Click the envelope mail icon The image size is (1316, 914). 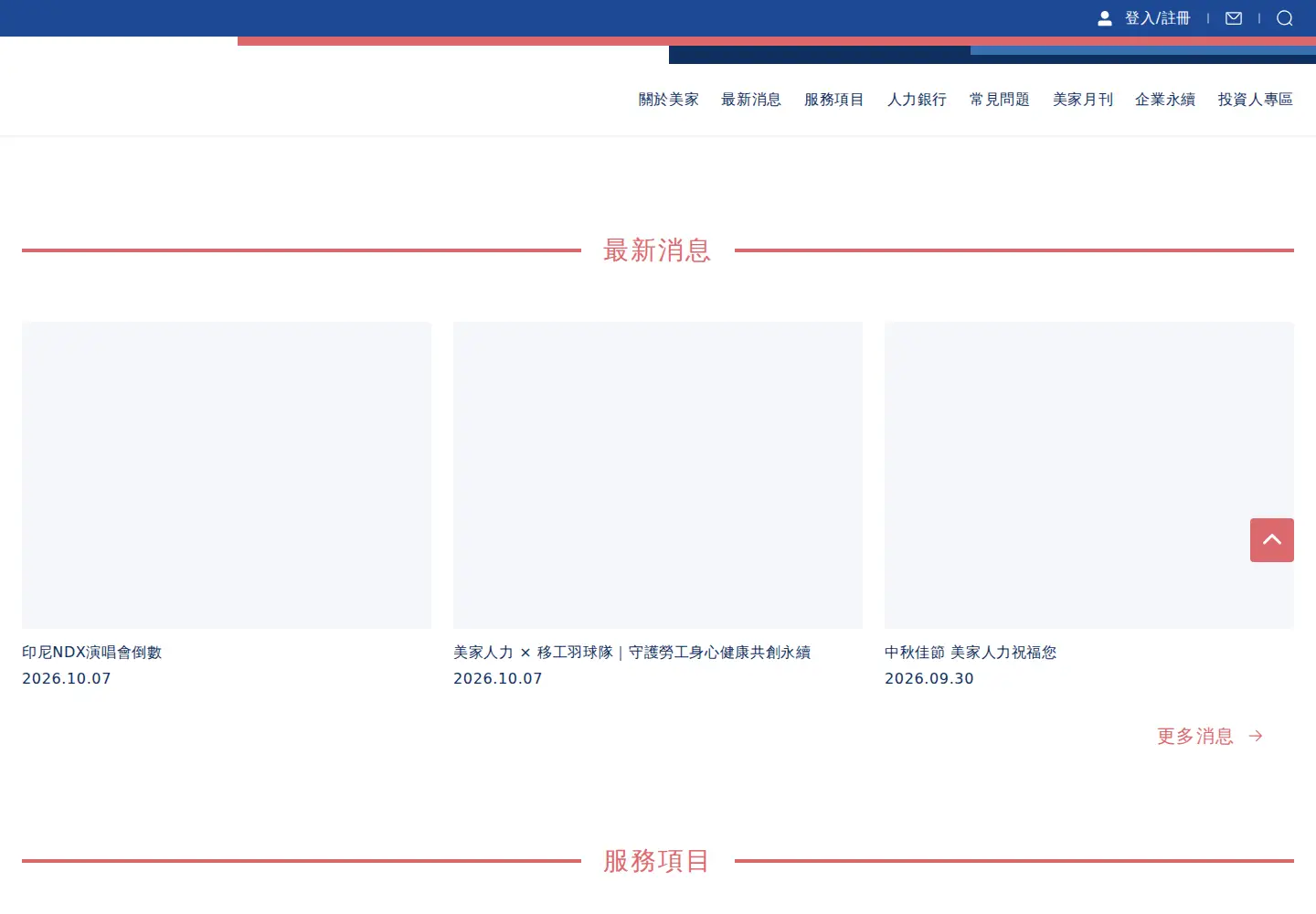(x=1234, y=18)
